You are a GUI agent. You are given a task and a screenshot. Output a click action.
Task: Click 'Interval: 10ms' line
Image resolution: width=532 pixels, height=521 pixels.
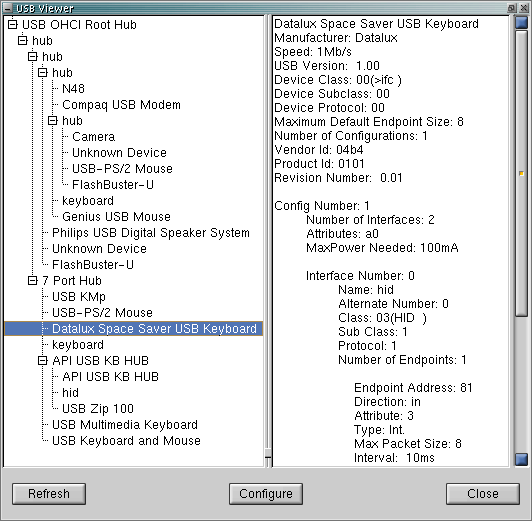(394, 458)
